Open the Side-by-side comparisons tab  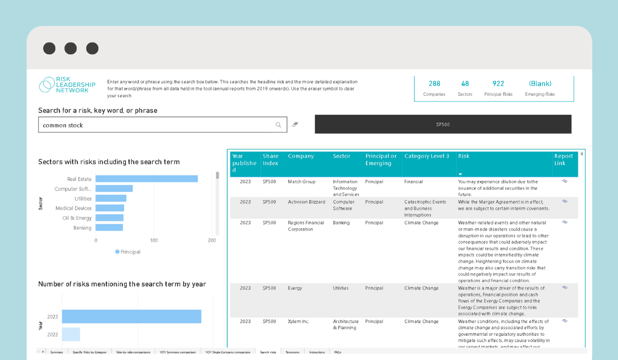(133, 352)
